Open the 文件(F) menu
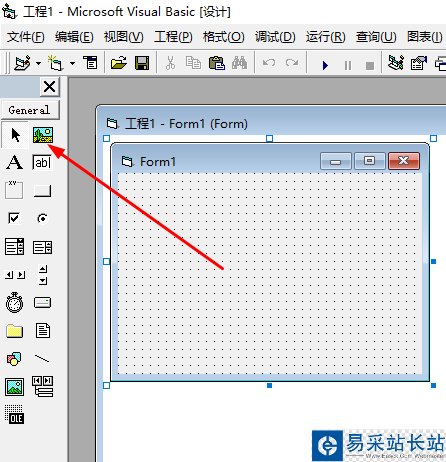The height and width of the screenshot is (462, 446). [26, 37]
